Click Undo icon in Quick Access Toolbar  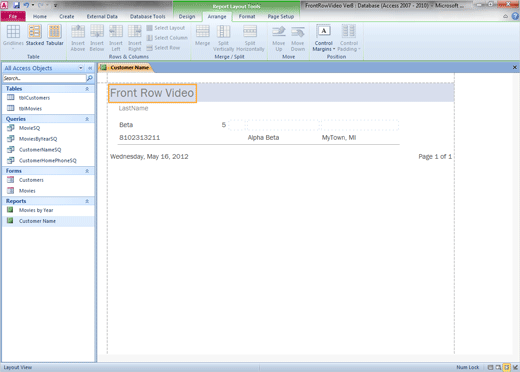pyautogui.click(x=27, y=5)
